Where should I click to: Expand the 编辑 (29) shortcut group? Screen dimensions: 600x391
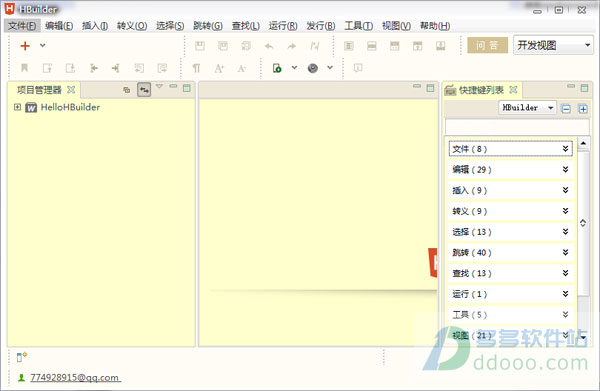point(510,169)
